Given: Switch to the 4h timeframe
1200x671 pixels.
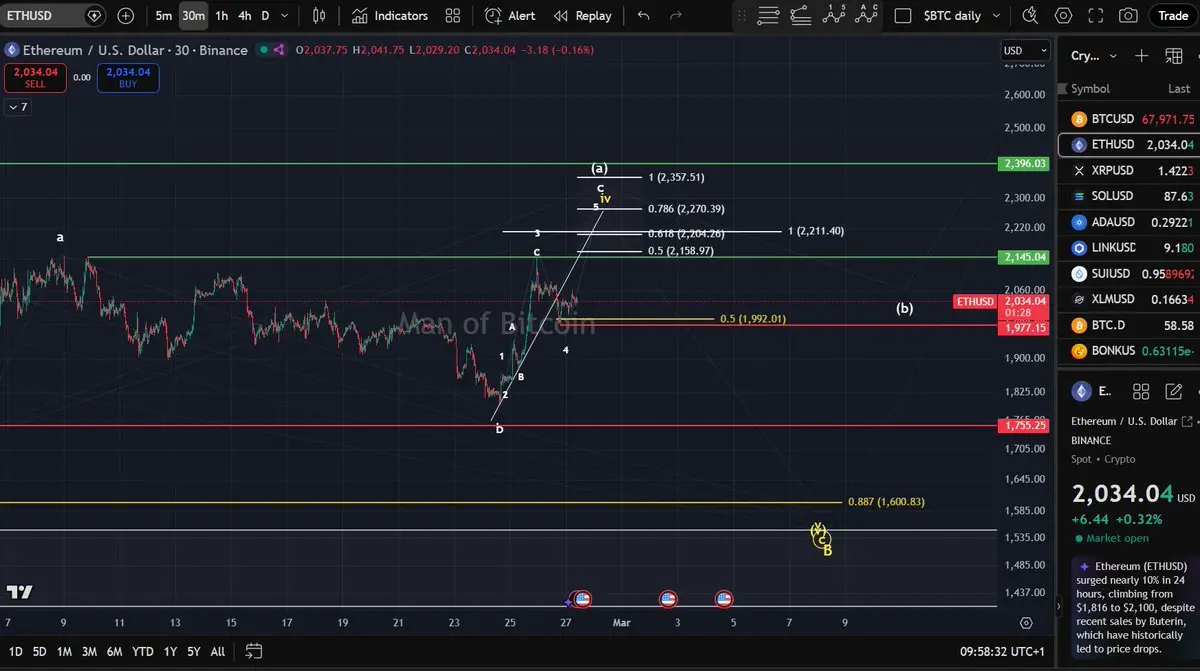Looking at the screenshot, I should tap(244, 16).
